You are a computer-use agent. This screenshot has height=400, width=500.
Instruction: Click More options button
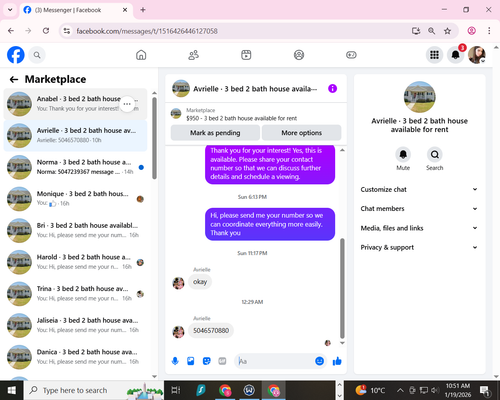click(x=301, y=133)
